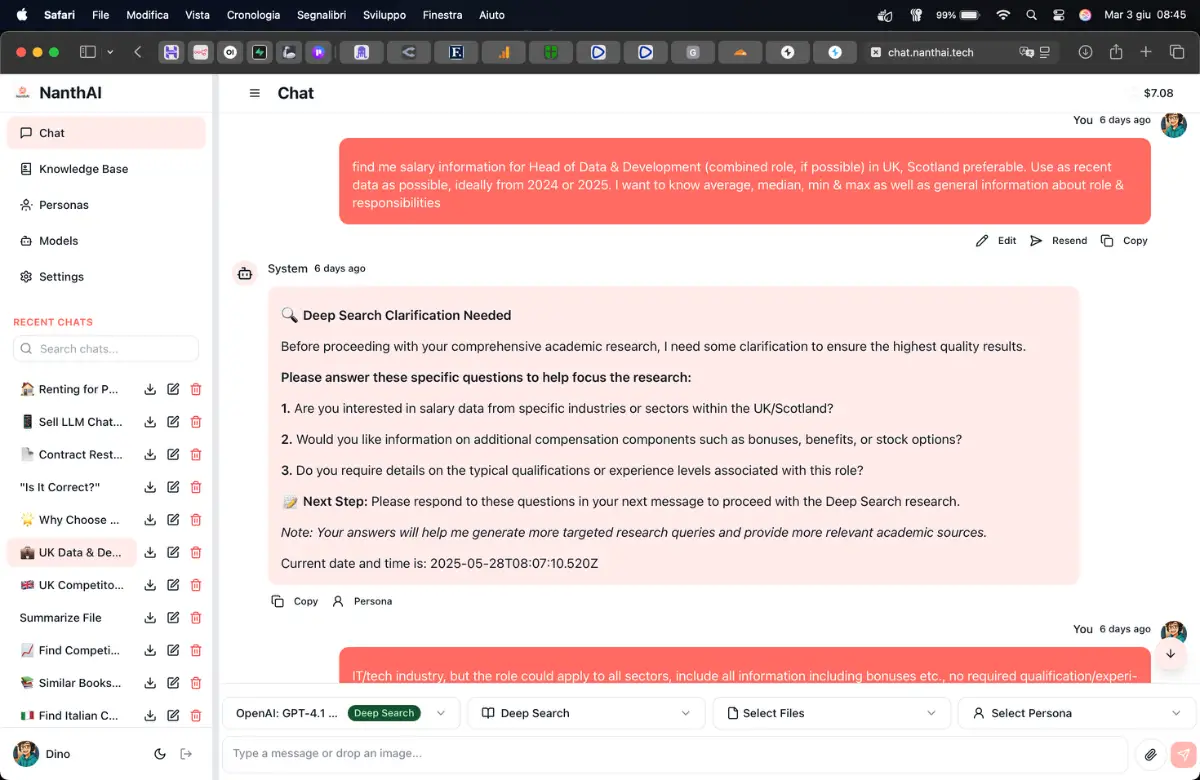Viewport: 1200px width, 780px height.
Task: Click Resend under the first message
Action: pos(1059,241)
